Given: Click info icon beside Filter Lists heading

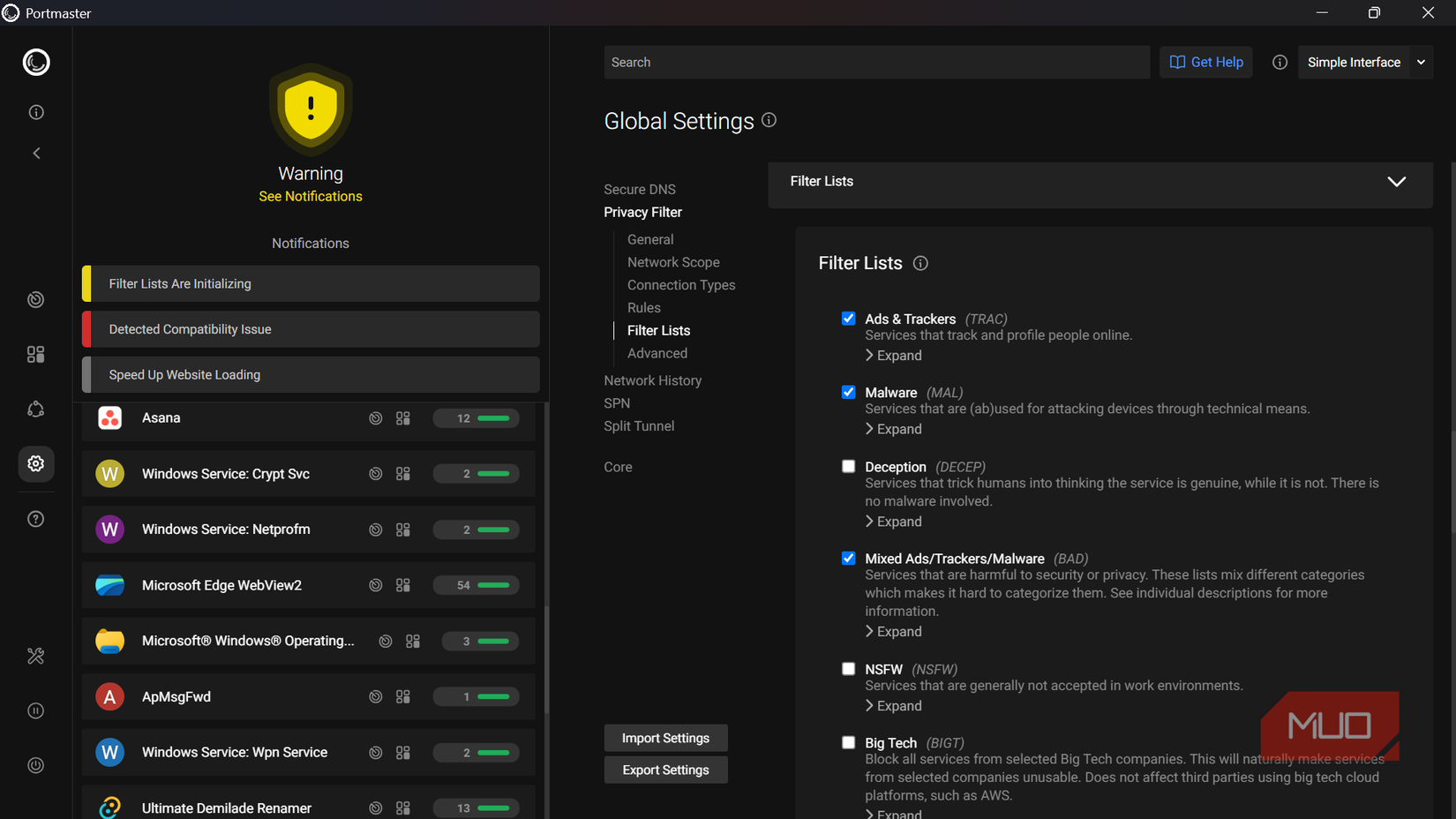Looking at the screenshot, I should tap(920, 263).
